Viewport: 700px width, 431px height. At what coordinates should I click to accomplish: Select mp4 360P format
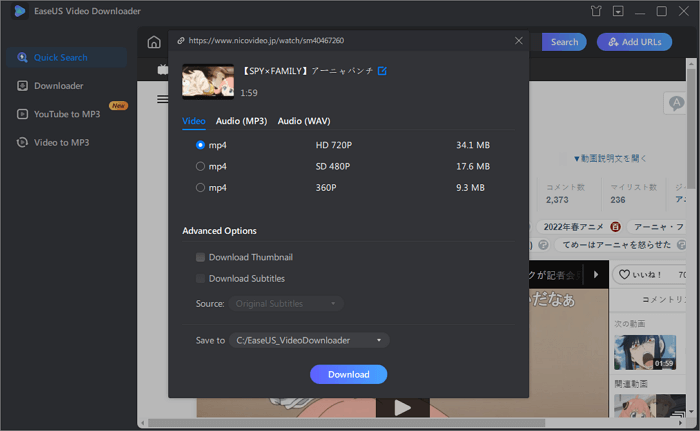point(200,188)
